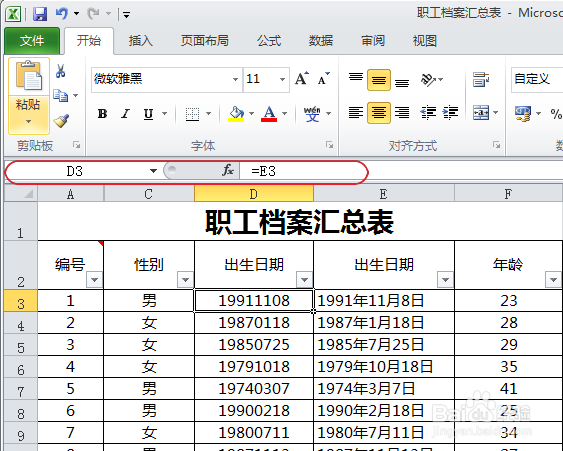
Task: Decrease font size with small A icon
Action: 323,78
